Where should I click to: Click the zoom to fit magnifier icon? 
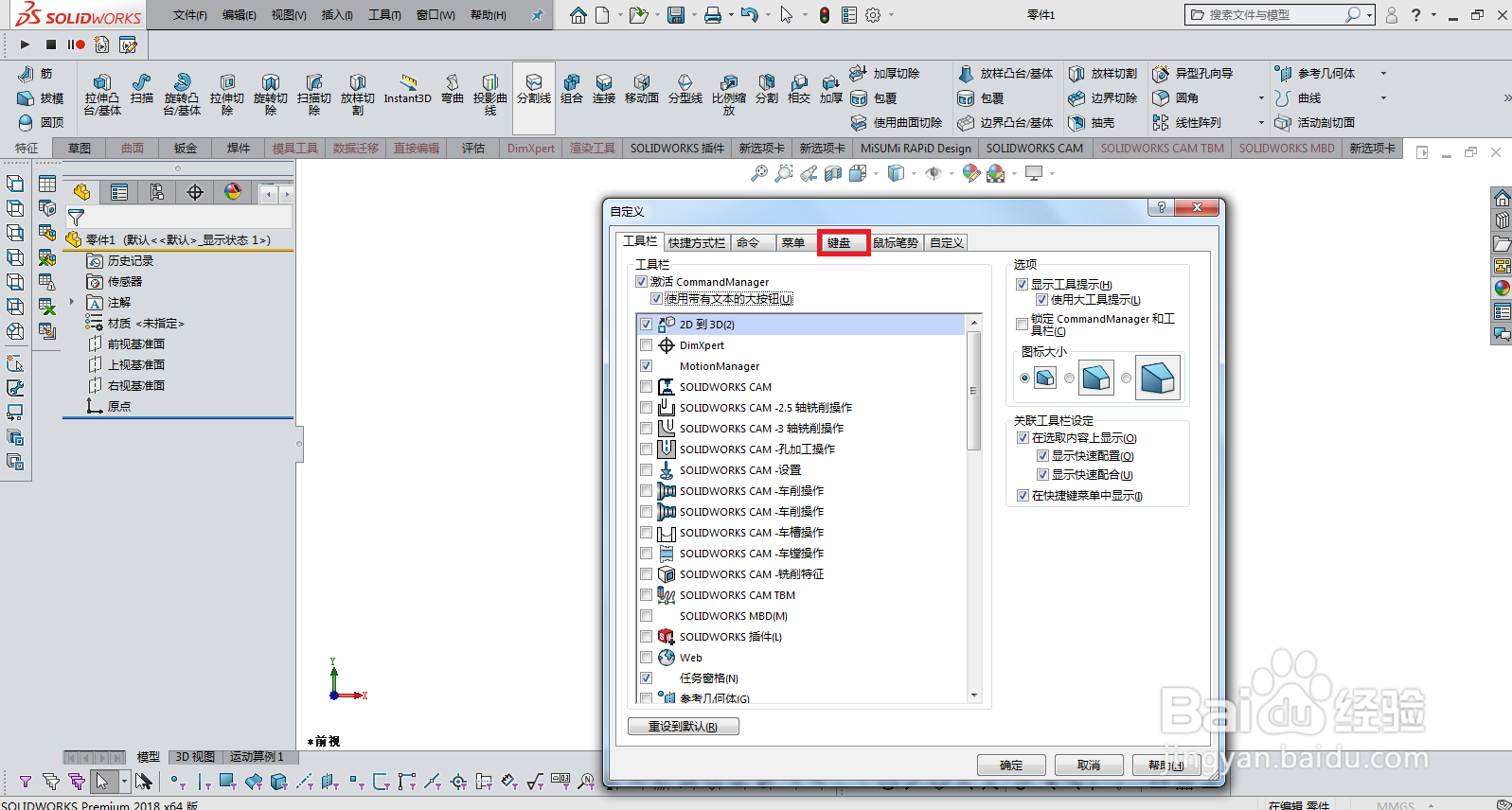point(759,173)
